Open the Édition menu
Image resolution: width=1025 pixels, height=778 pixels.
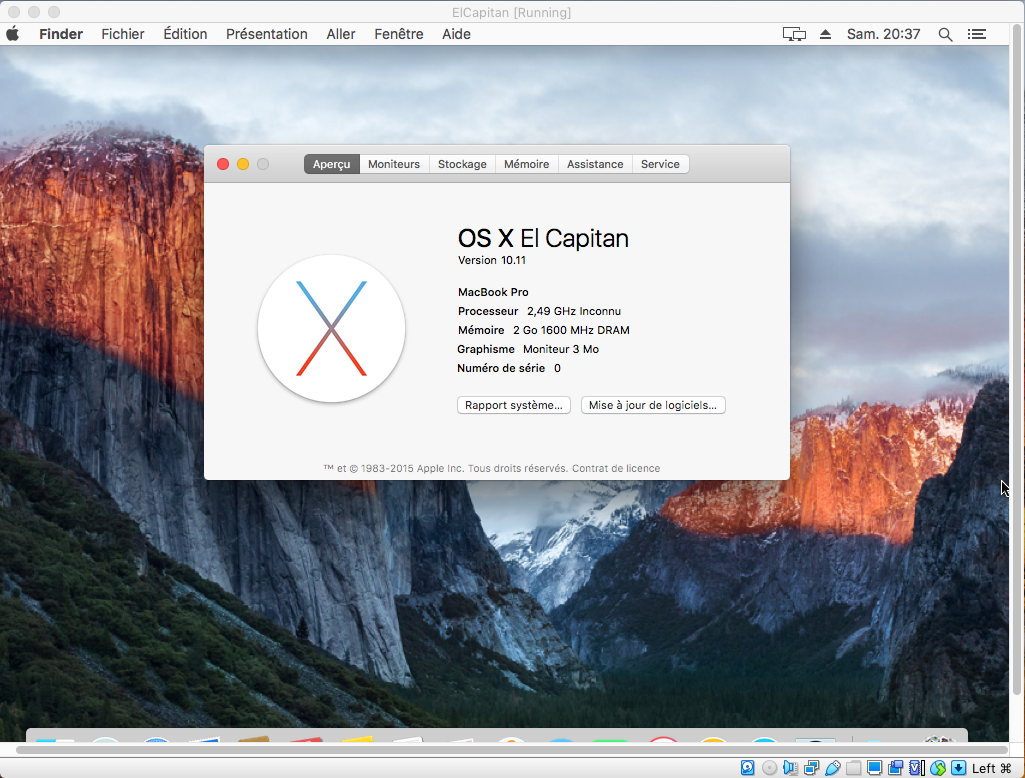(x=185, y=34)
